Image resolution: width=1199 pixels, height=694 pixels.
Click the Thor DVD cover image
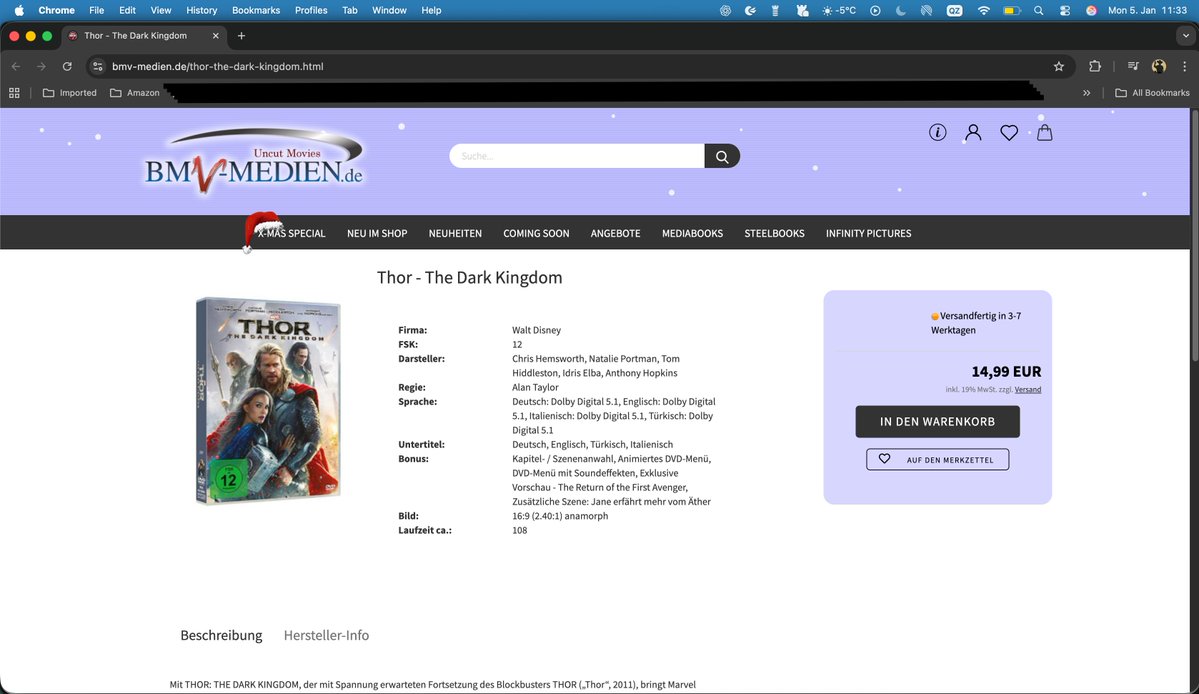click(268, 401)
